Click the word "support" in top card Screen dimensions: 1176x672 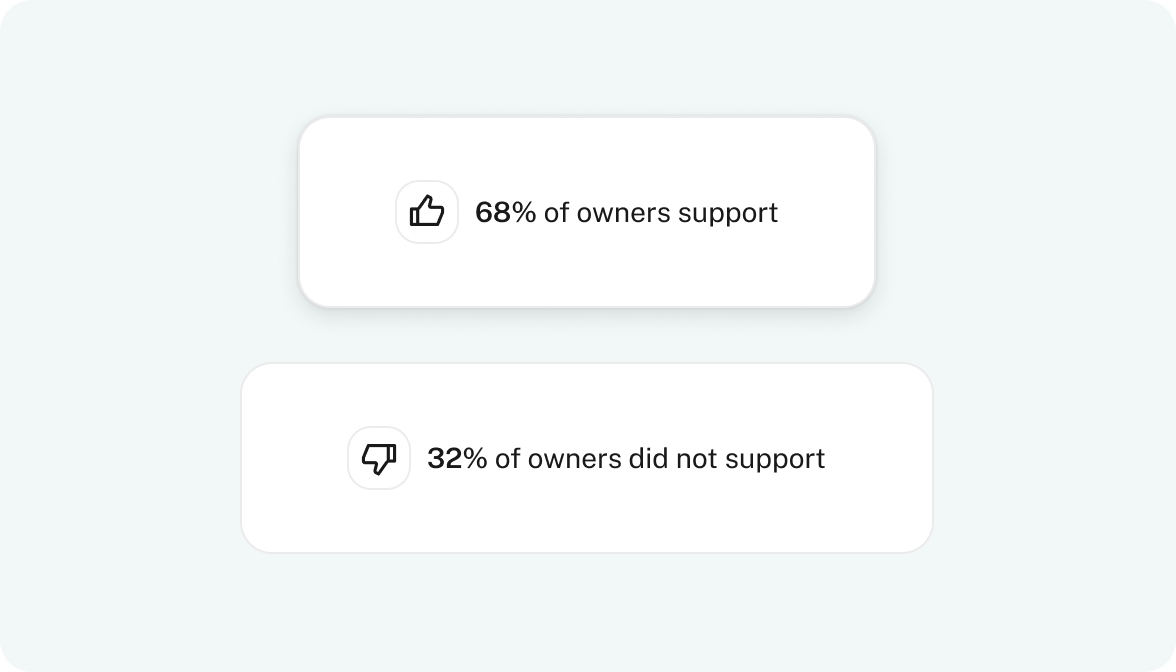(728, 214)
